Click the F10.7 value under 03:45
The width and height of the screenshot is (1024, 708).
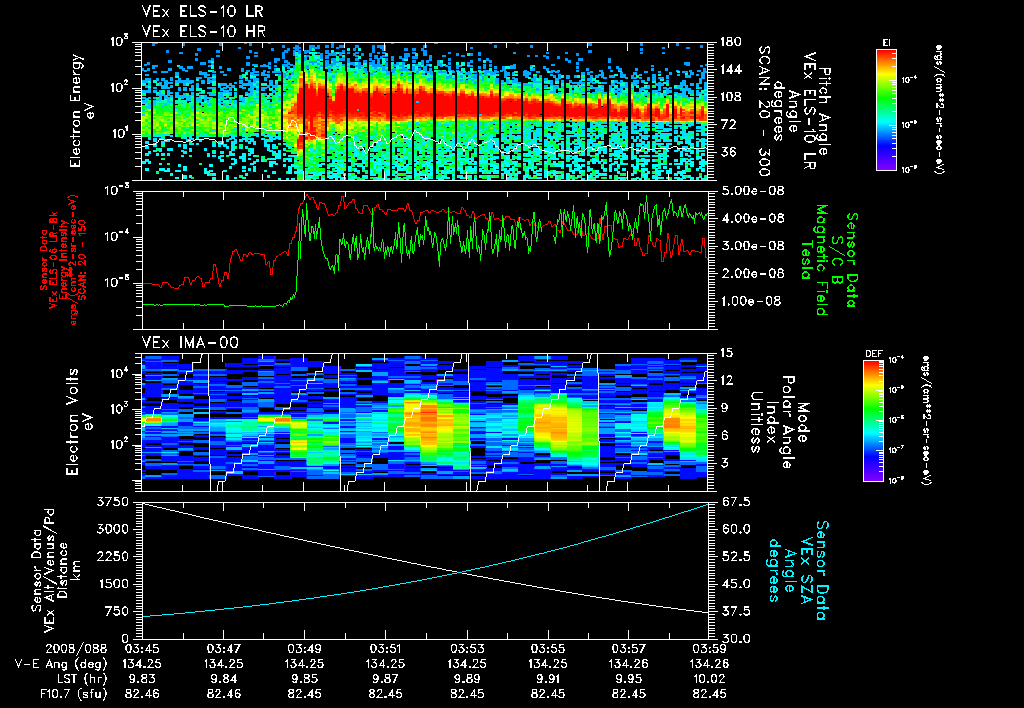point(142,694)
